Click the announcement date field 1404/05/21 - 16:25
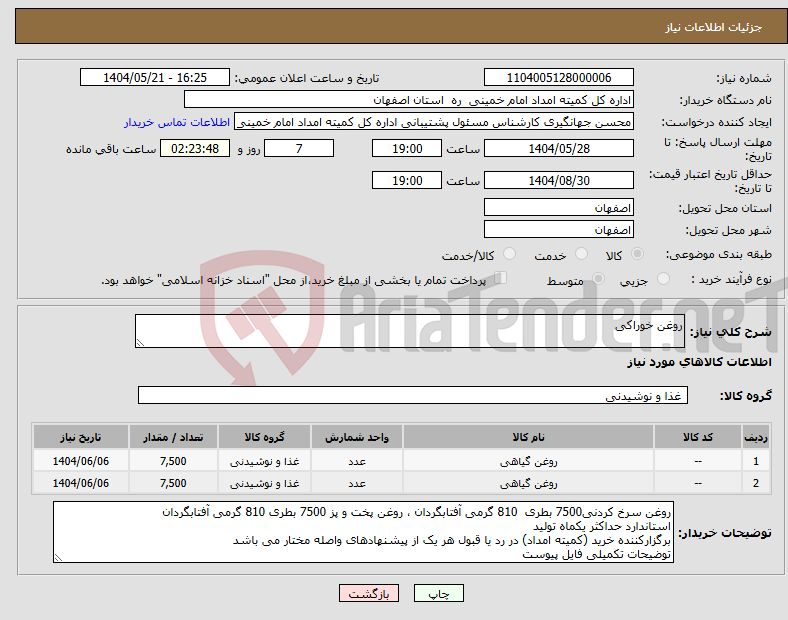The image size is (788, 620). pos(155,77)
